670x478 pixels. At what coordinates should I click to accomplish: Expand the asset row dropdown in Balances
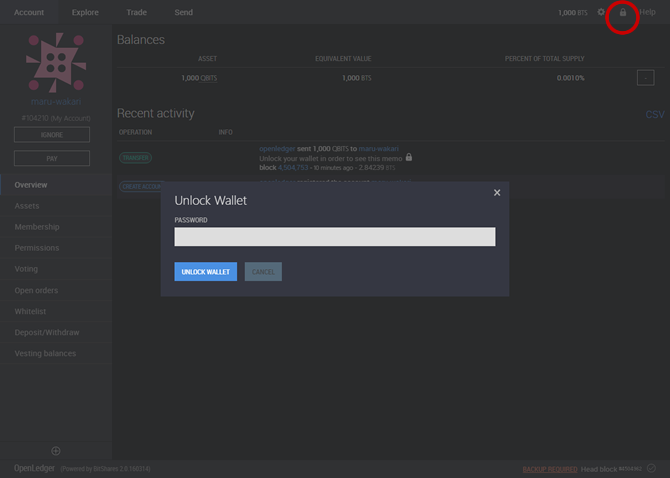pyautogui.click(x=645, y=78)
